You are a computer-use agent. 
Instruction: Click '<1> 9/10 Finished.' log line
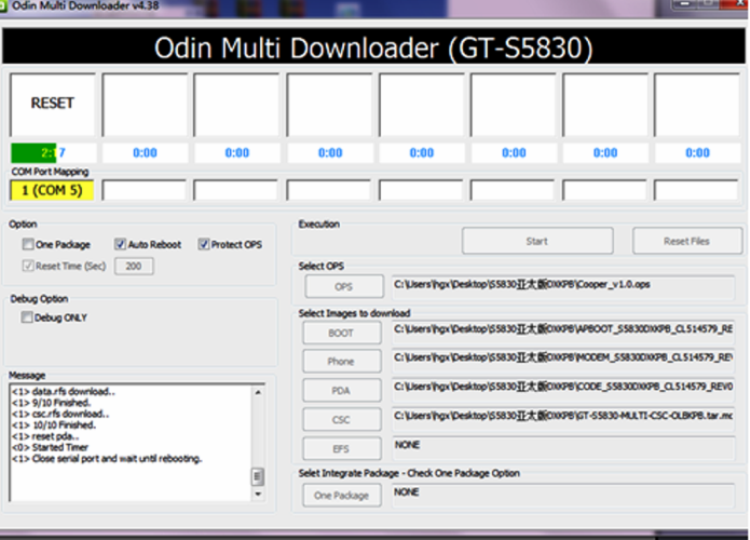pyautogui.click(x=51, y=402)
